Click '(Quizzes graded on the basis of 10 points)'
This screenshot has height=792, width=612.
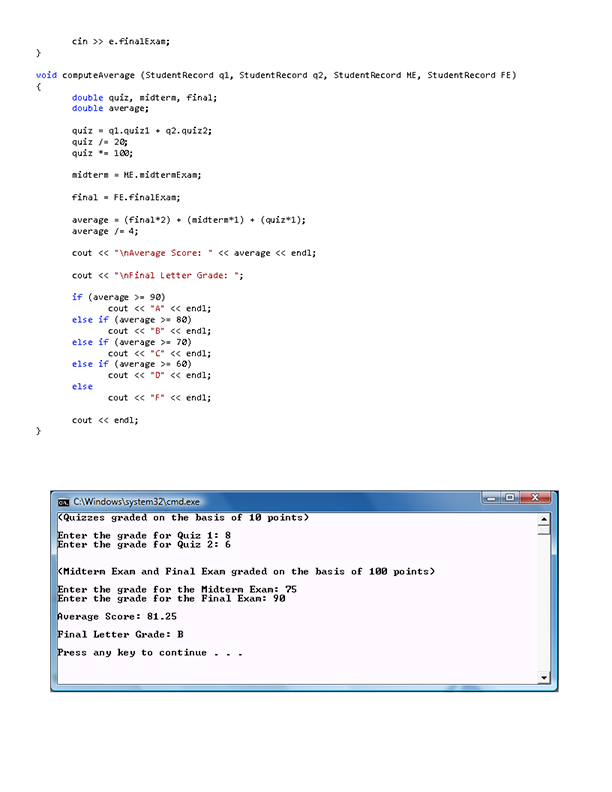point(183,518)
